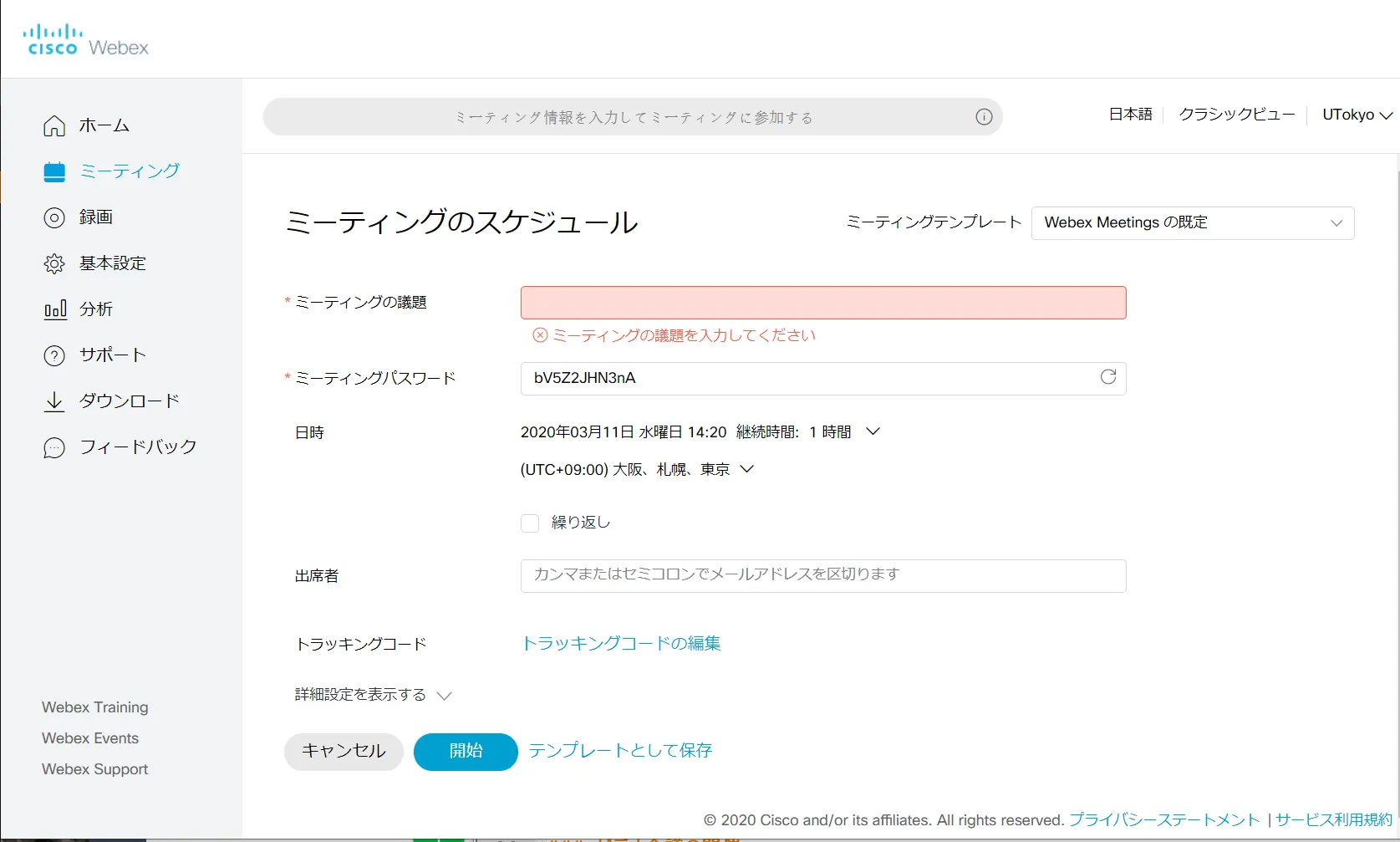Switch to クラシックビュー
This screenshot has height=842, width=1400.
[x=1236, y=115]
